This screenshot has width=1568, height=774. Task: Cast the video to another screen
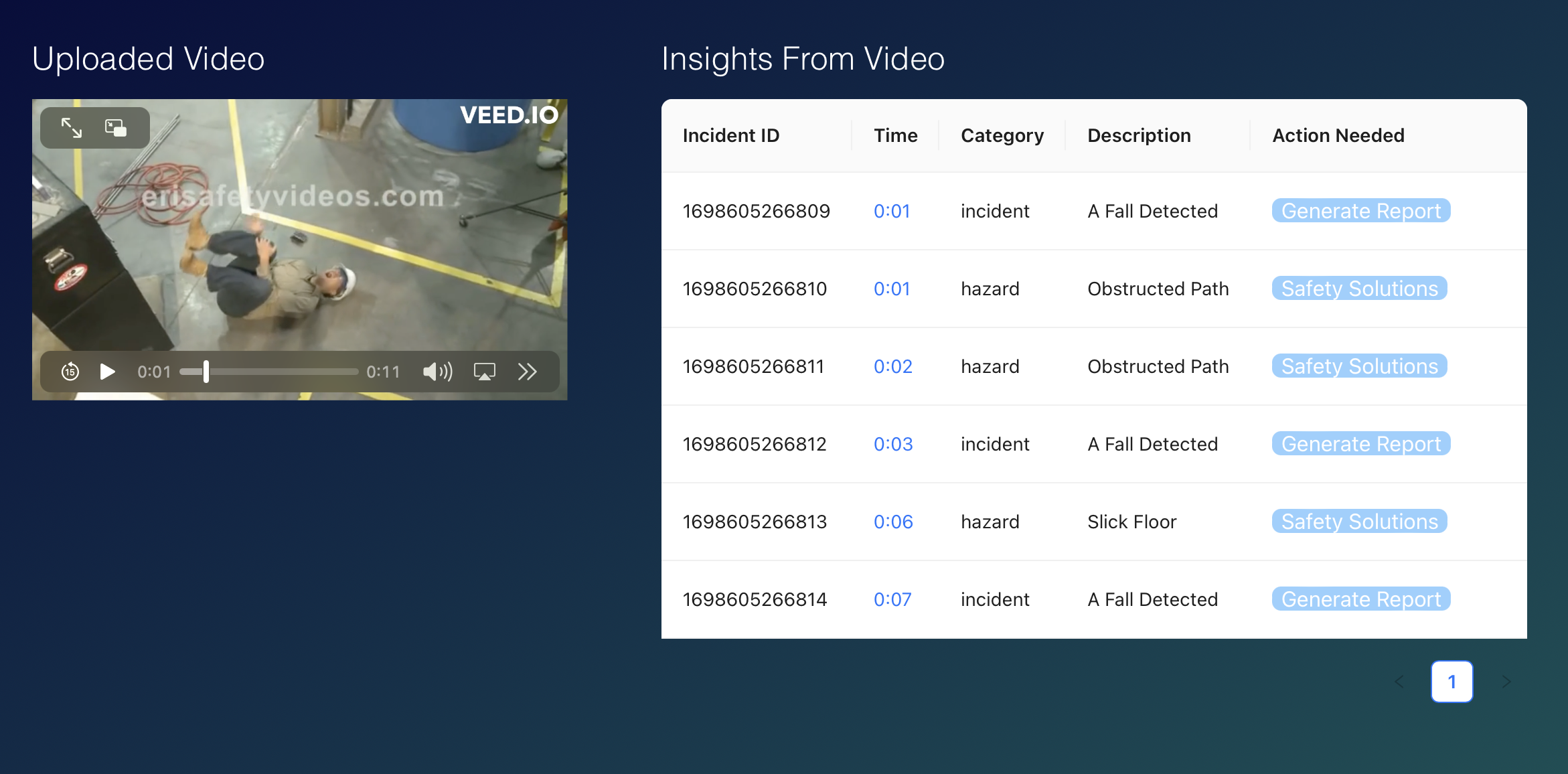pos(484,372)
